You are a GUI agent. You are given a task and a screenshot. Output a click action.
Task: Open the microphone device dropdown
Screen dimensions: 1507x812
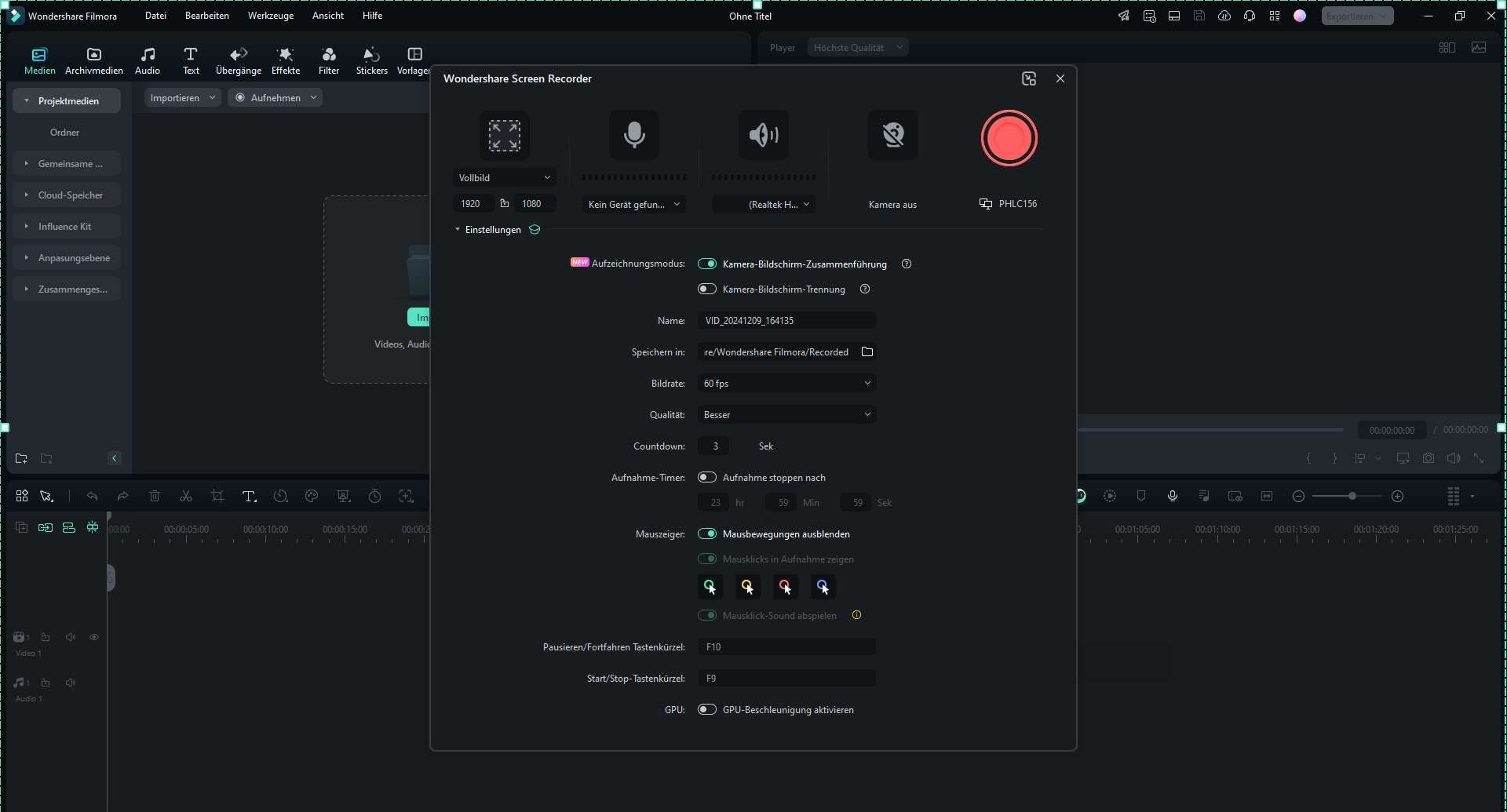point(633,204)
